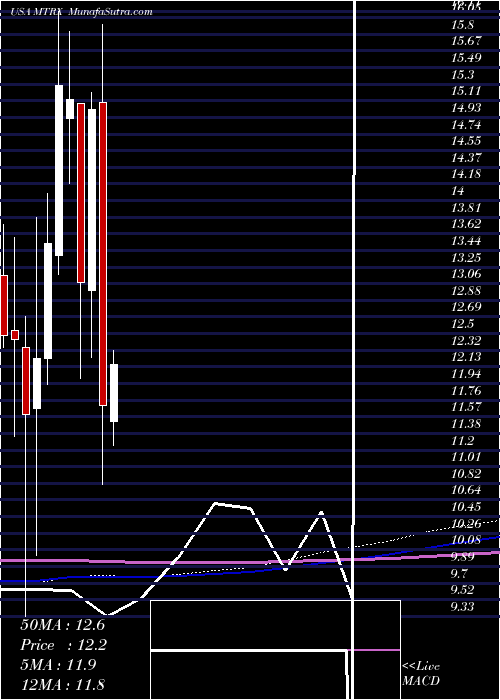Click the 12.5 price axis label
Screen dimensions: 500x700
[x=461, y=324]
